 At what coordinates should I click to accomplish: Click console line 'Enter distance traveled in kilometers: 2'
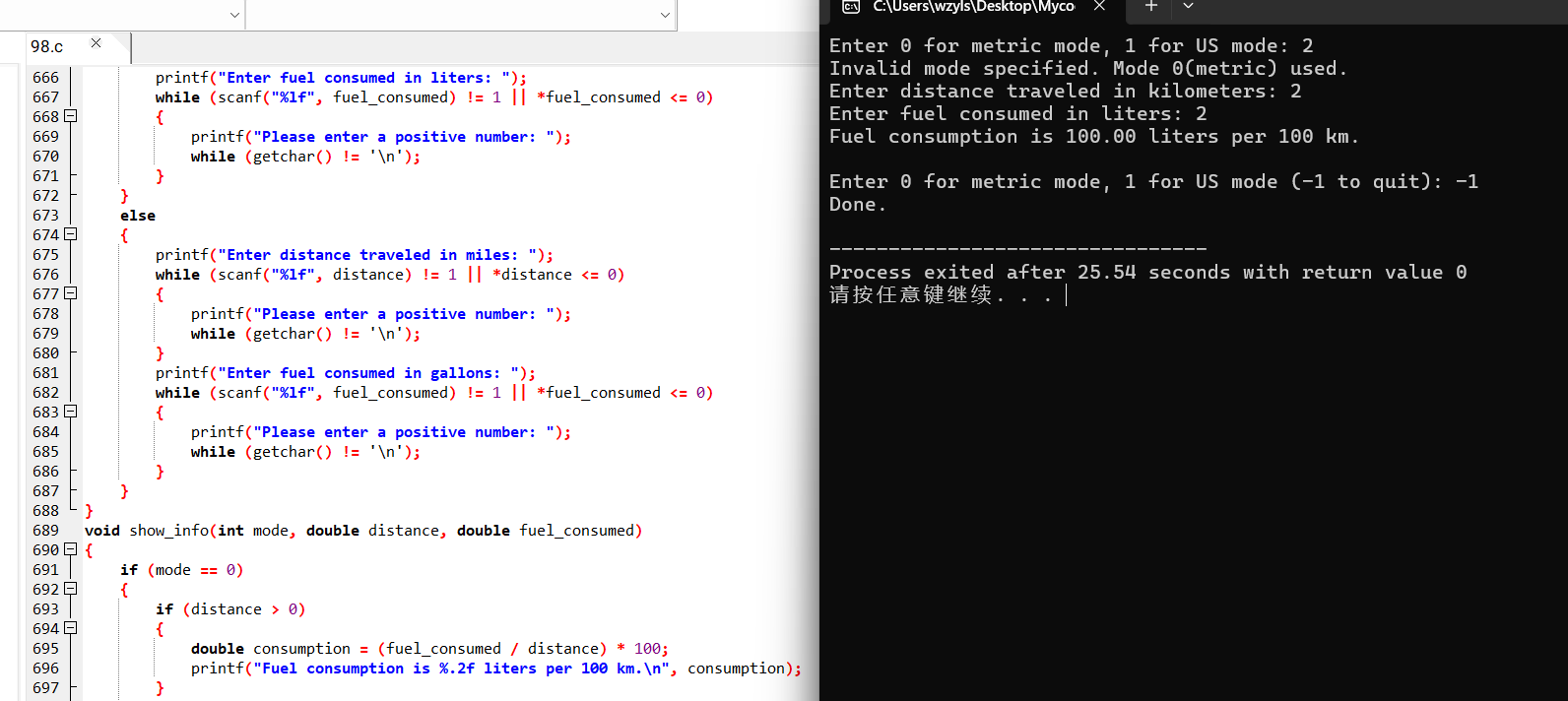coord(1066,91)
